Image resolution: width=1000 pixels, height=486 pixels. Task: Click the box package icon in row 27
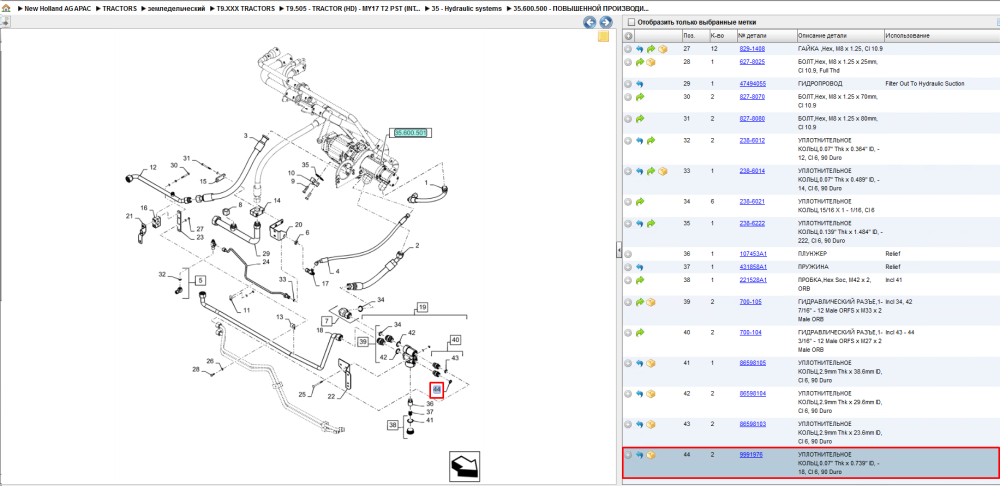tap(663, 49)
